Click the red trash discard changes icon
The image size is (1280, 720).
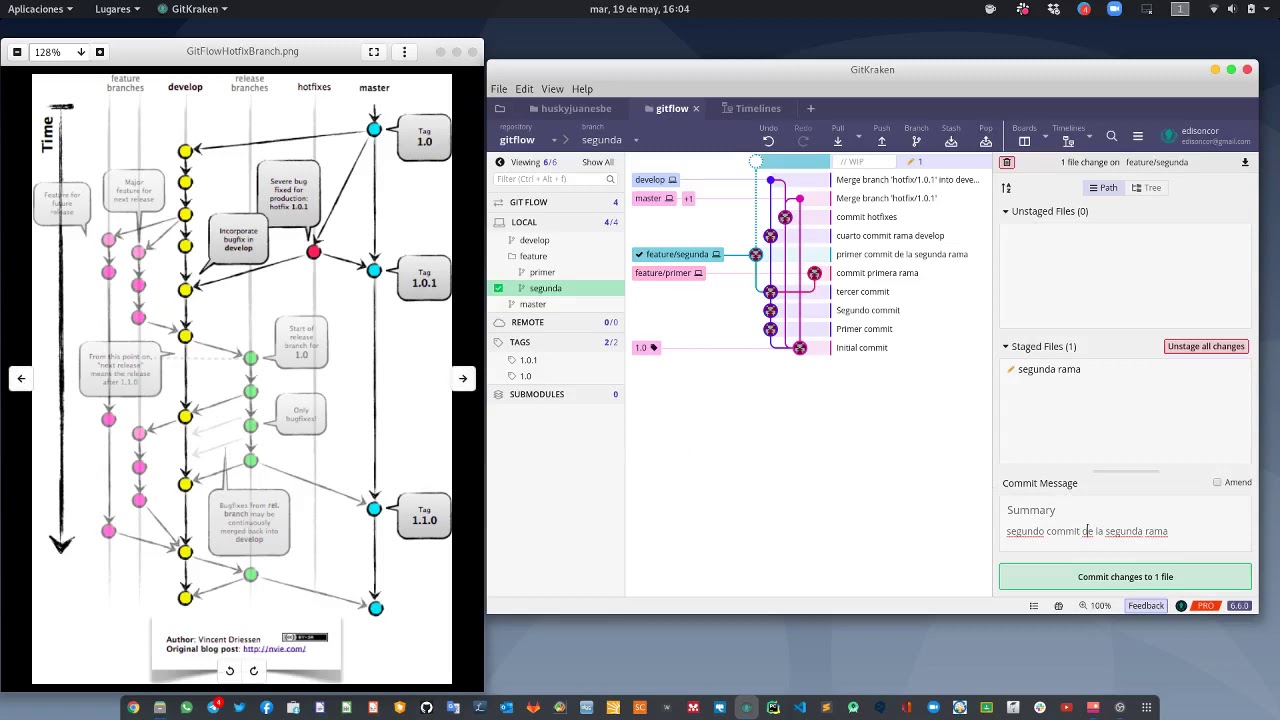tap(1007, 162)
